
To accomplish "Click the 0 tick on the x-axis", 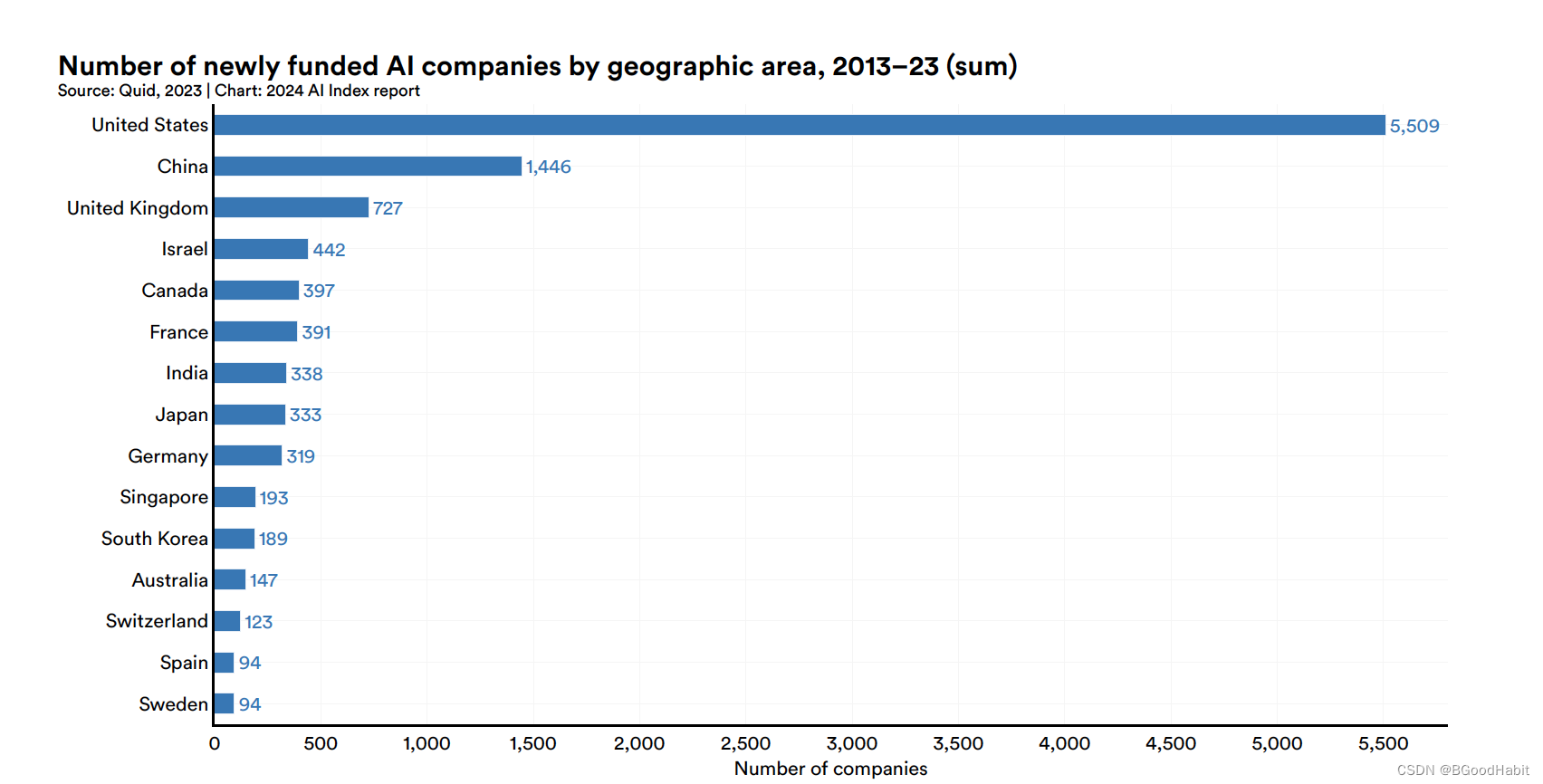I will [215, 743].
